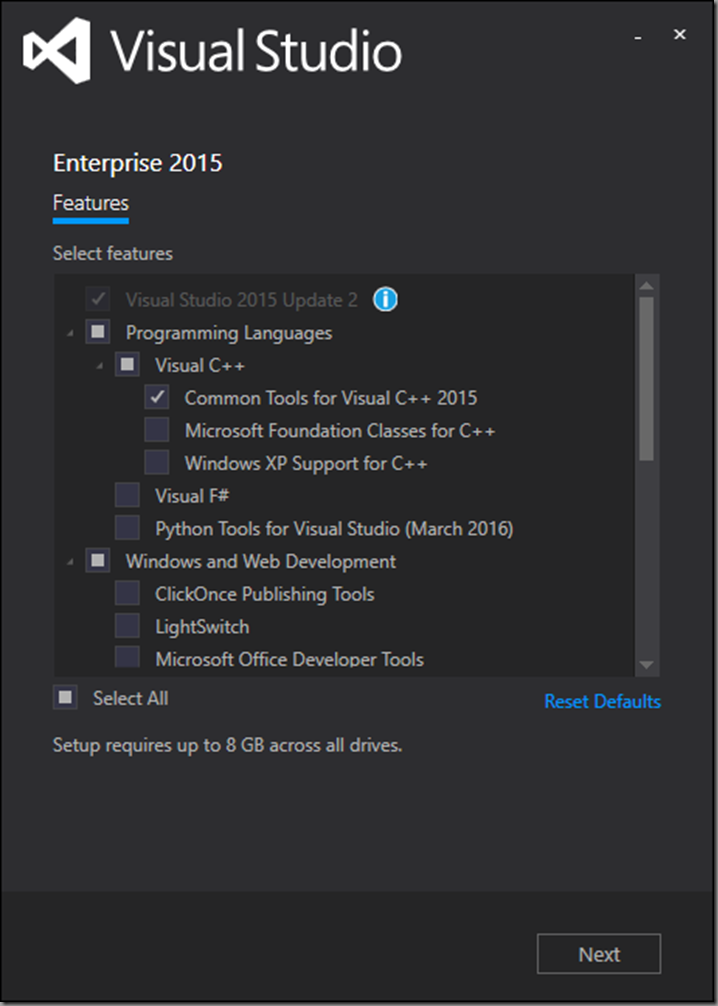The width and height of the screenshot is (718, 1006).
Task: Minimize the installer window
Action: point(637,38)
